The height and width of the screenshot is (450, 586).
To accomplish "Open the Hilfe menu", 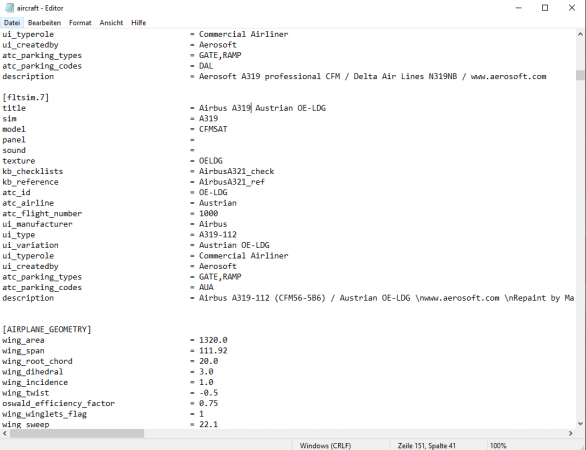I will [x=139, y=23].
